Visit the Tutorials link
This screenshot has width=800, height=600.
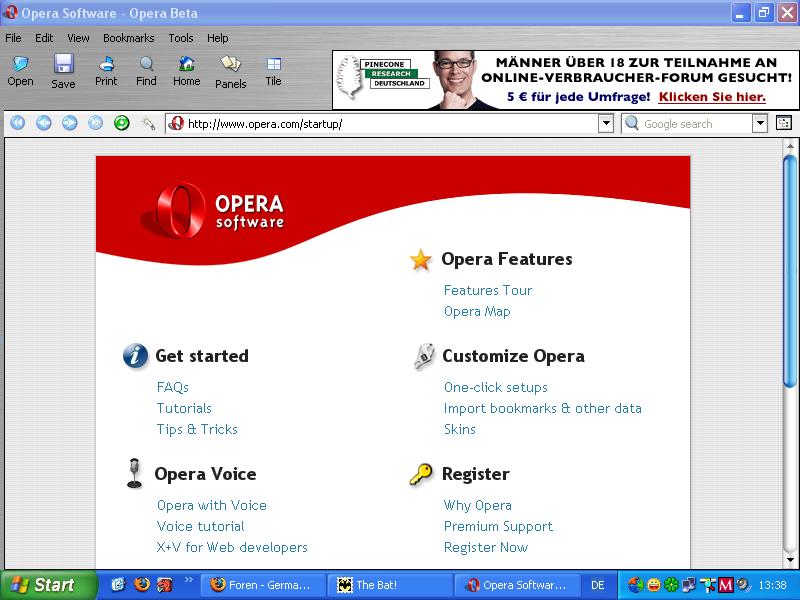click(184, 408)
